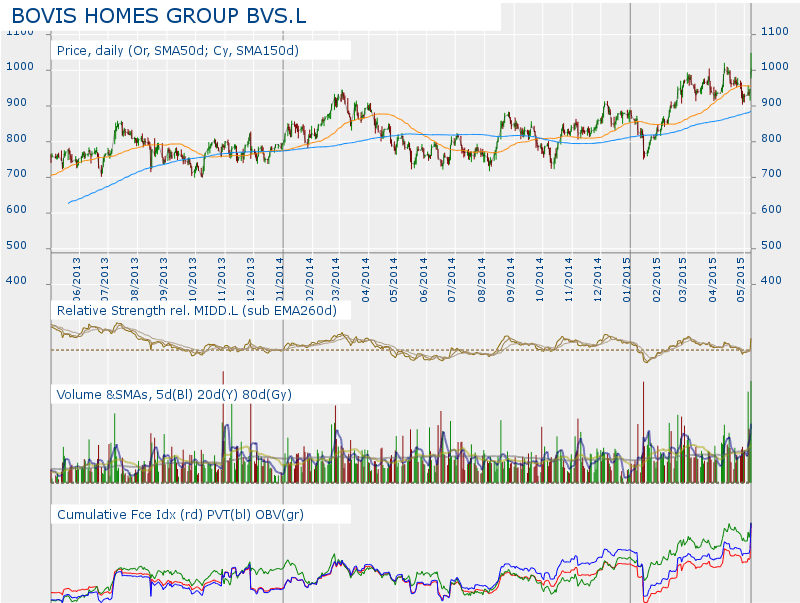Click the tall green volume bar at chart's right edge
Image resolution: width=800 pixels, height=603 pixels.
pos(751,432)
